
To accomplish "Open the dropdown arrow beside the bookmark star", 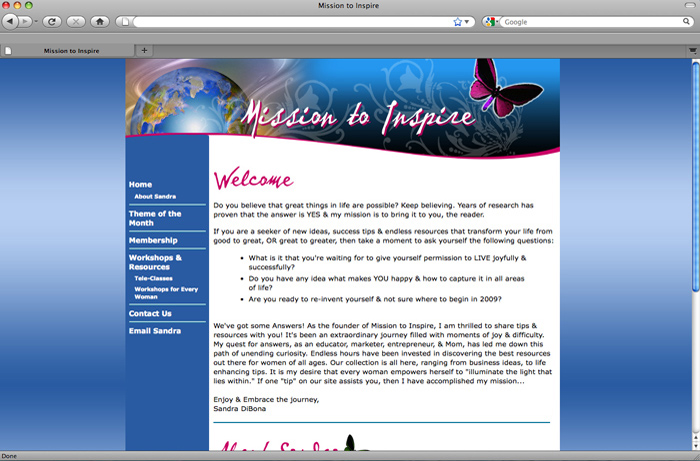I will (467, 21).
